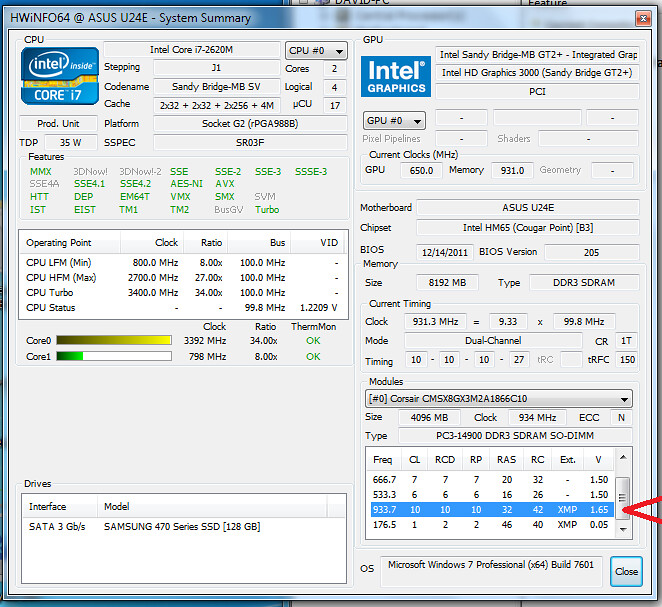Image resolution: width=662 pixels, height=607 pixels.
Task: Click the Intel Core i7 logo
Action: [60, 76]
